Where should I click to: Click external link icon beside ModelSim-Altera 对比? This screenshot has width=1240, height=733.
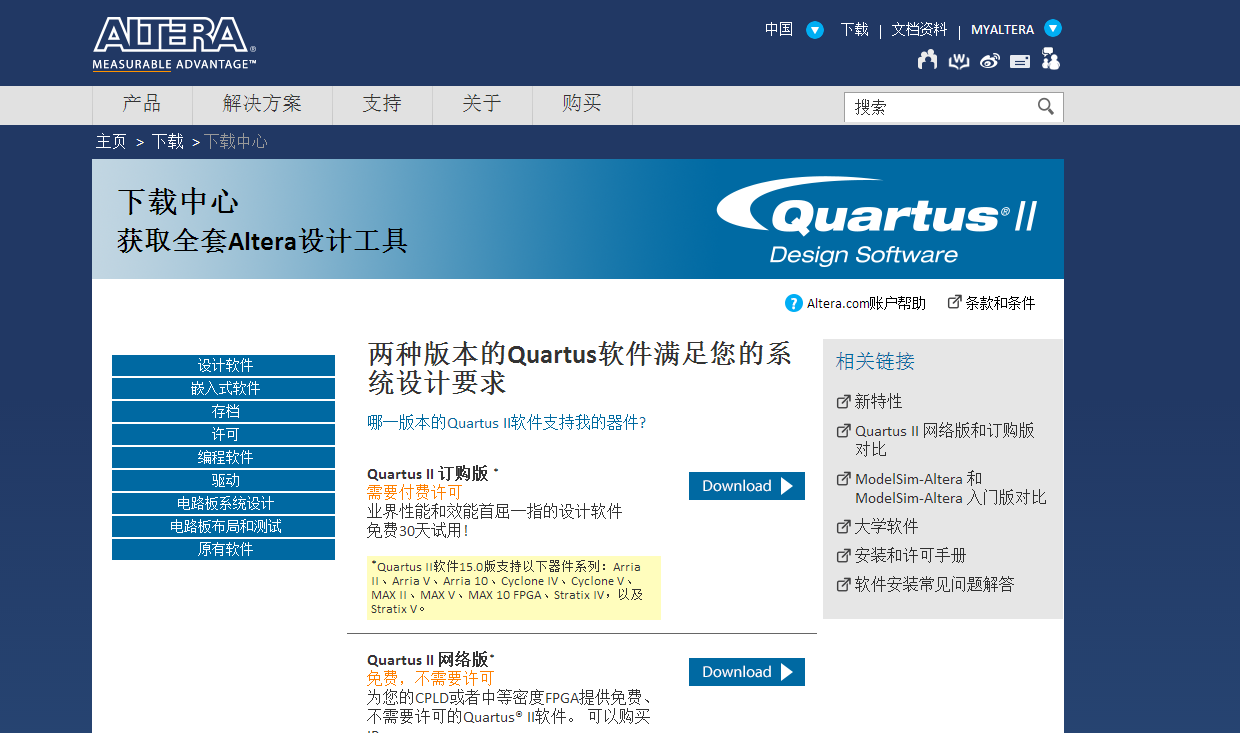pyautogui.click(x=843, y=479)
